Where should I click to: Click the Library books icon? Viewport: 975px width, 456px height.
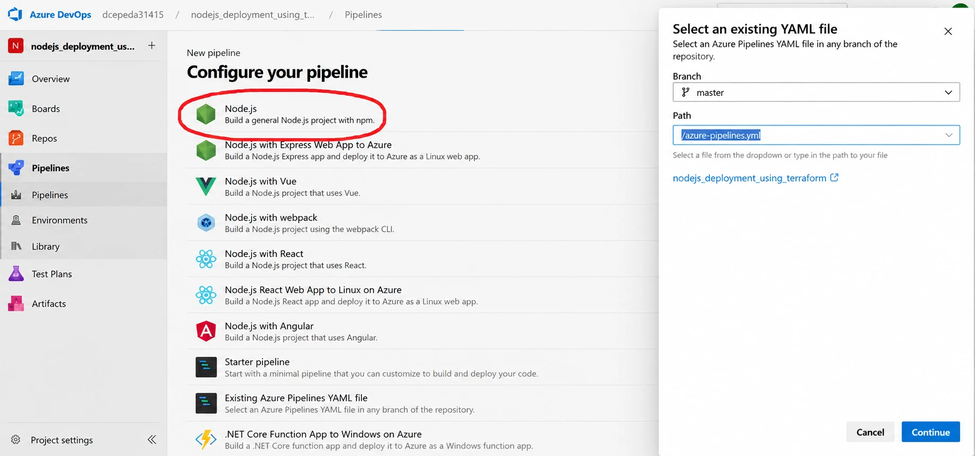tap(16, 246)
